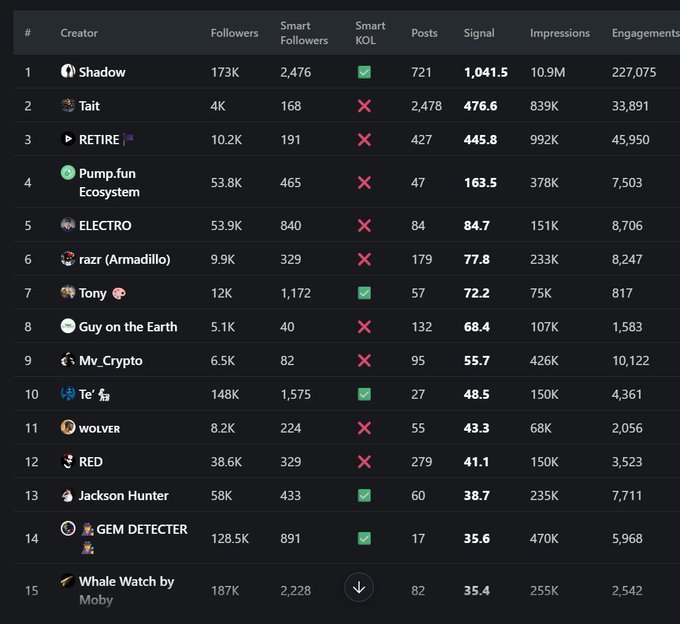The height and width of the screenshot is (624, 680).
Task: Click the 163.5 signal value
Action: pyautogui.click(x=480, y=183)
